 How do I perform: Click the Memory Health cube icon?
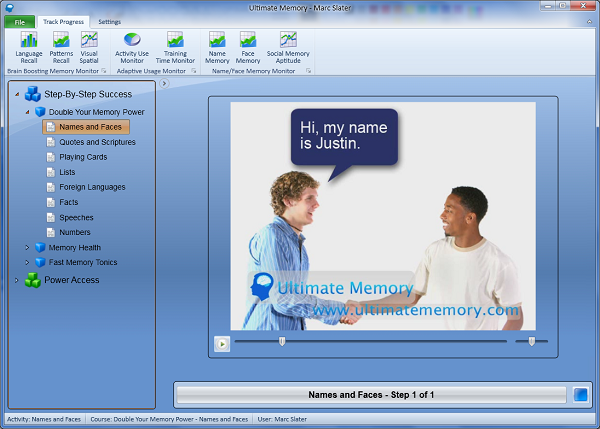click(x=40, y=248)
